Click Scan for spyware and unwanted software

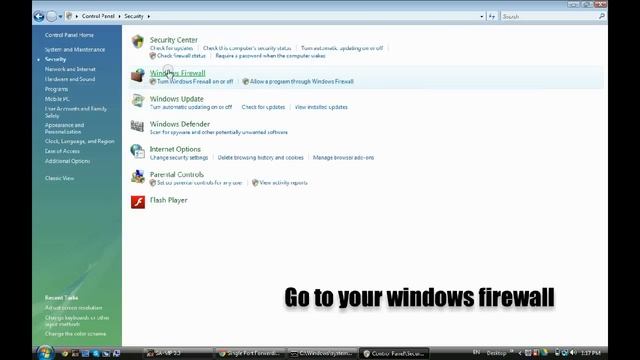218,132
